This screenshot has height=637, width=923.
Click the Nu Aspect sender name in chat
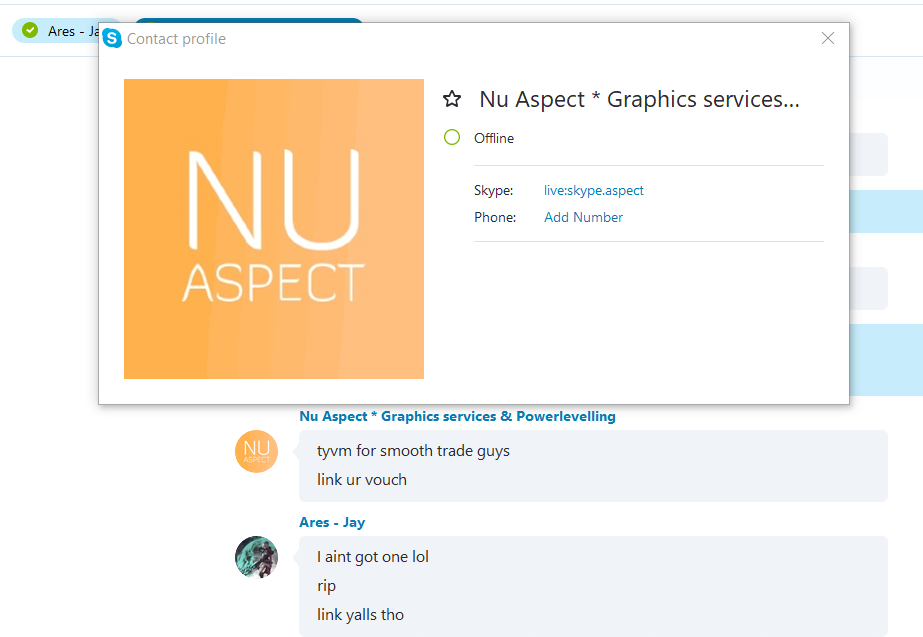(457, 416)
